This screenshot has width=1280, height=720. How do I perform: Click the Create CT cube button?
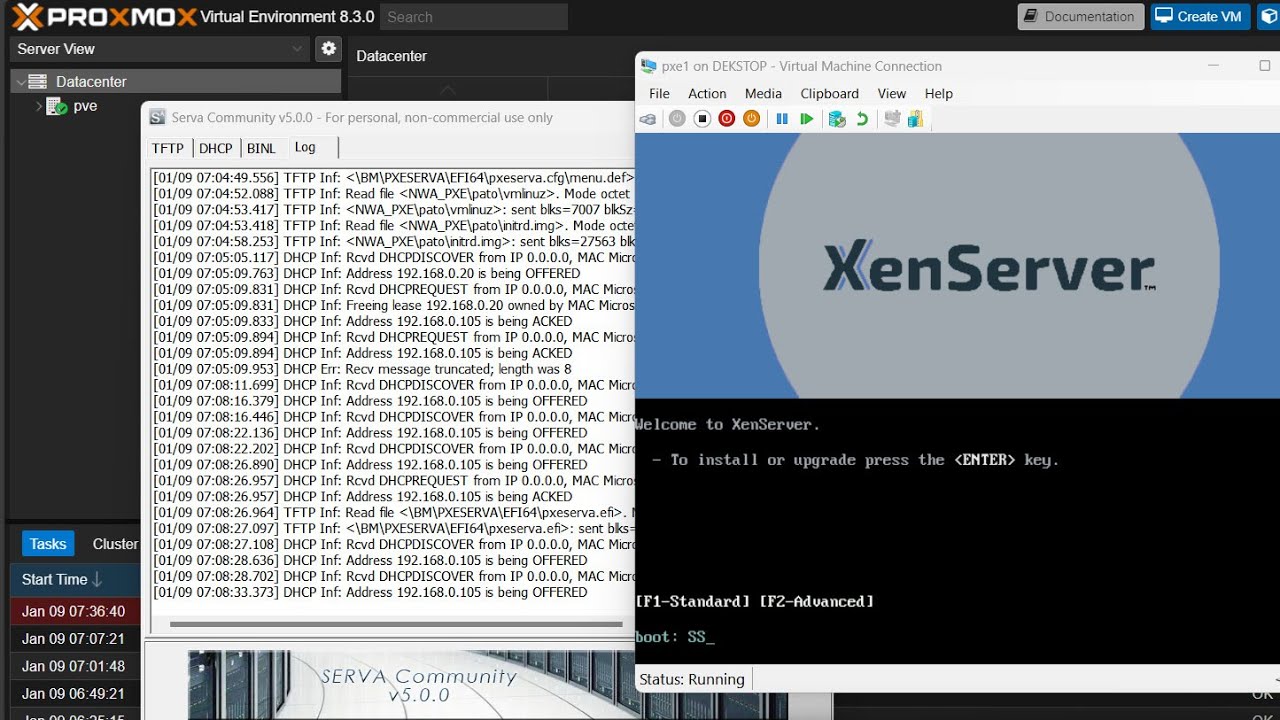pos(1268,16)
